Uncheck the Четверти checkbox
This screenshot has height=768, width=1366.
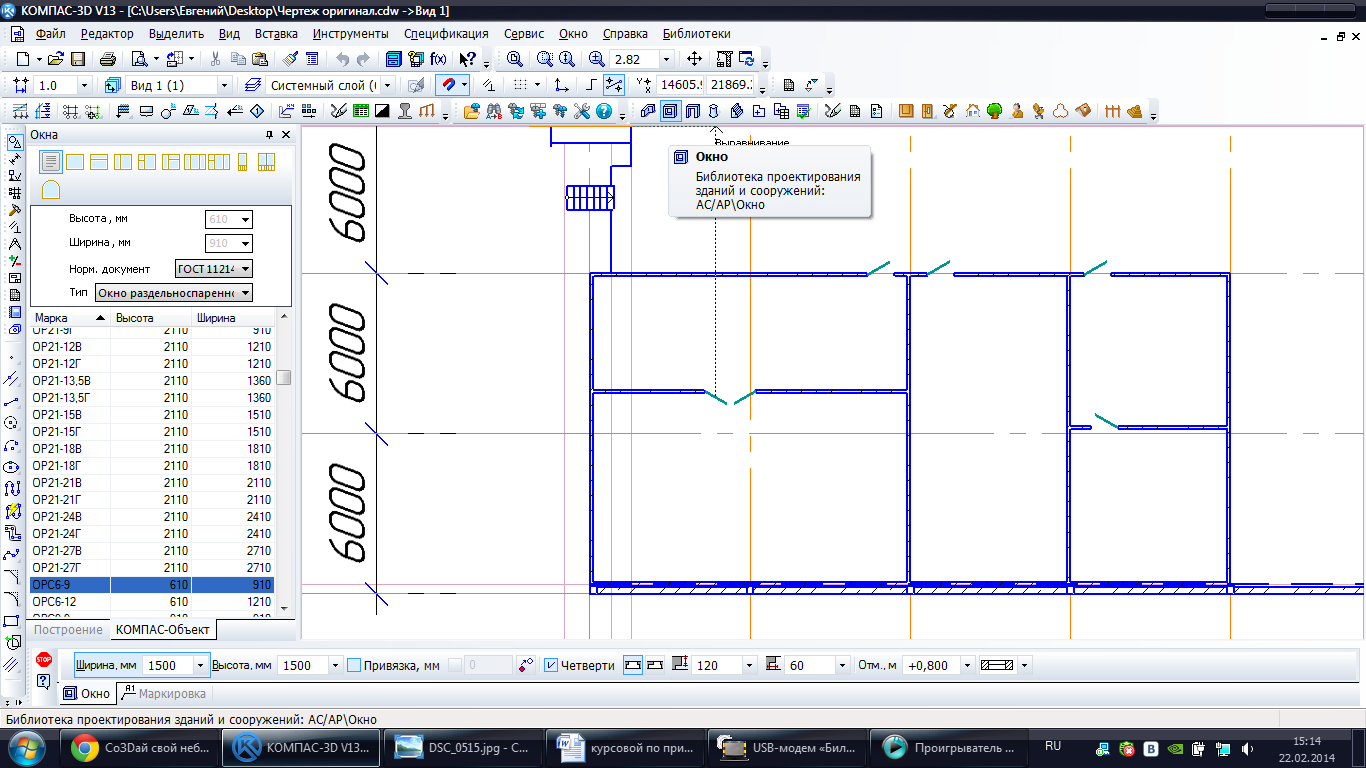pyautogui.click(x=551, y=665)
